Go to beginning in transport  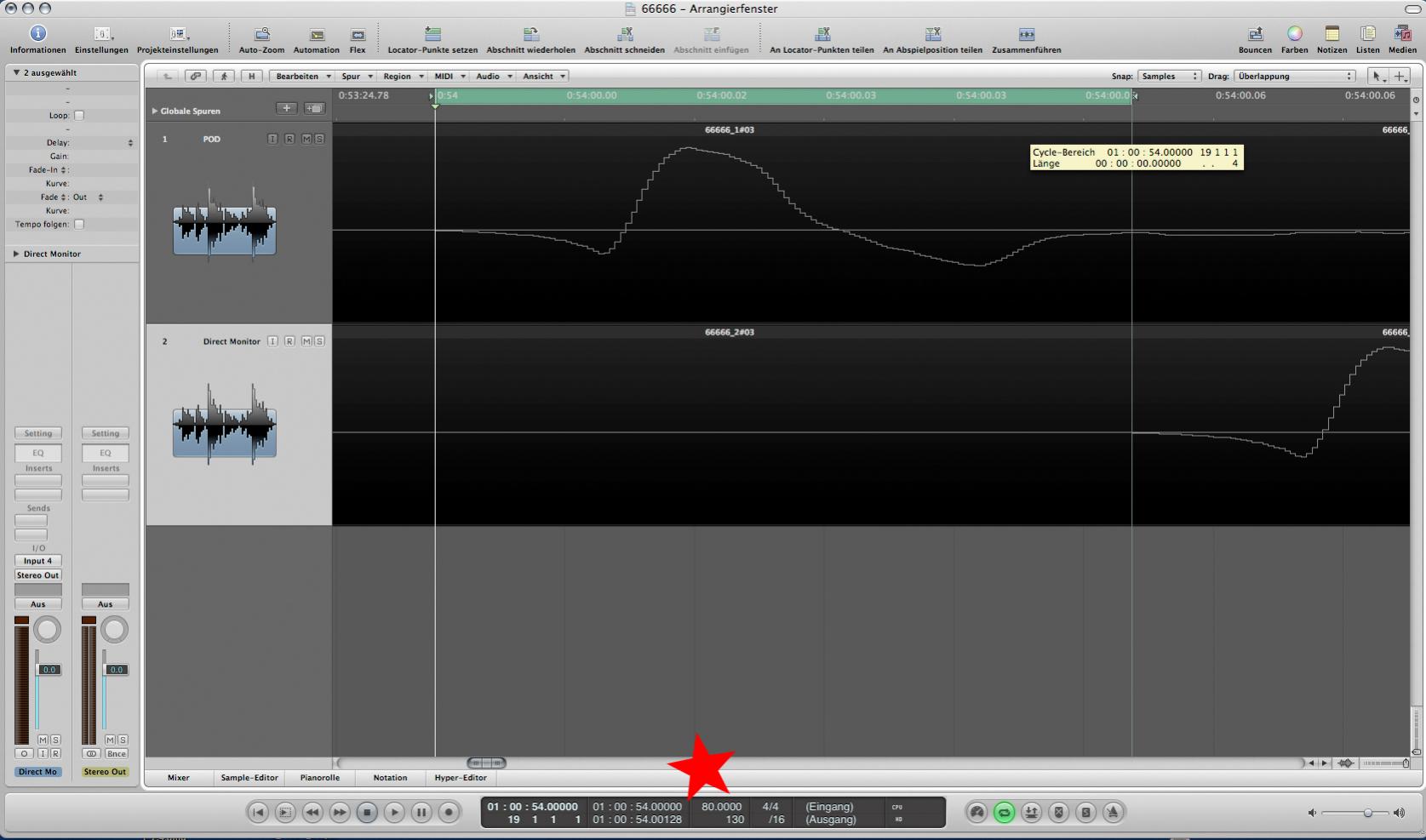click(x=258, y=812)
